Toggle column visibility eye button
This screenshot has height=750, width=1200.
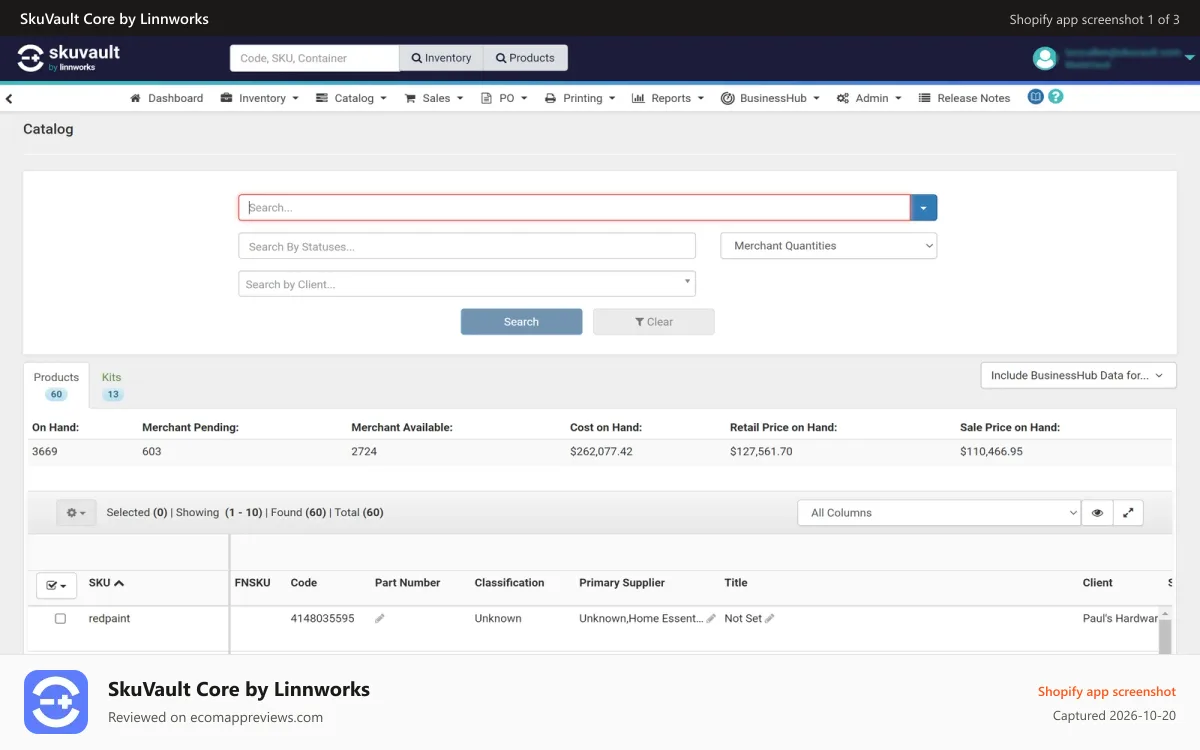1097,513
